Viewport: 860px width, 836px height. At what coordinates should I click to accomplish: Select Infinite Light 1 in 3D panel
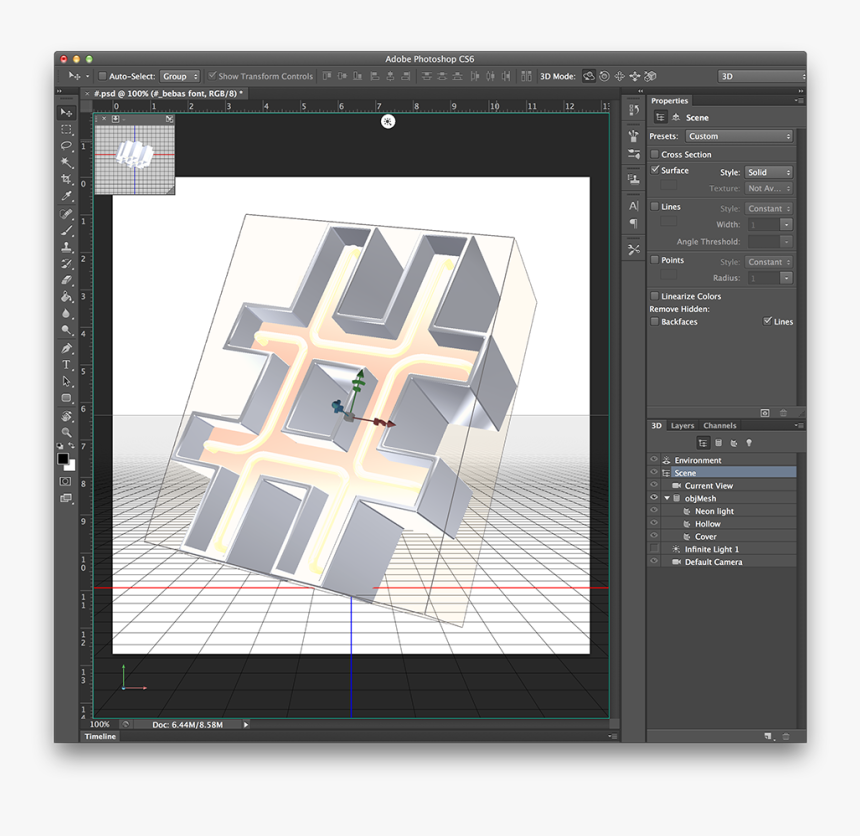click(711, 550)
